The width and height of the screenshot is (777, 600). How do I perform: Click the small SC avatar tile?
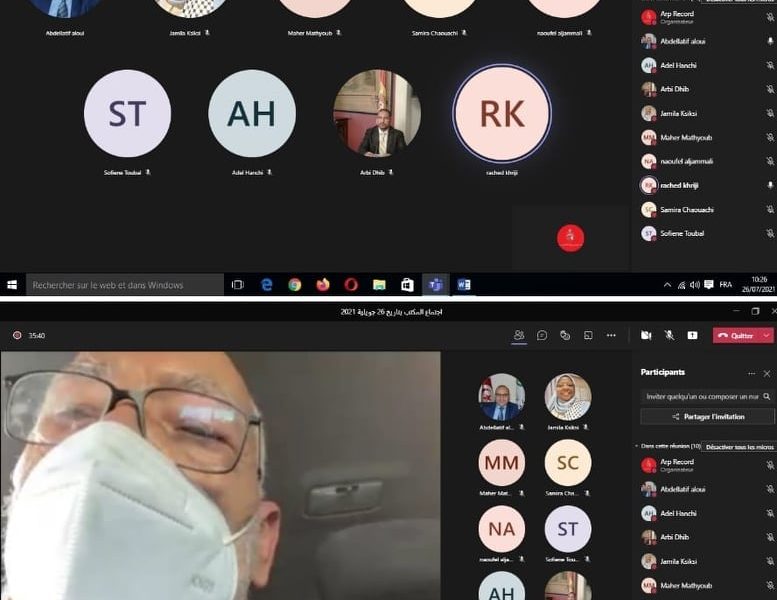[x=568, y=463]
